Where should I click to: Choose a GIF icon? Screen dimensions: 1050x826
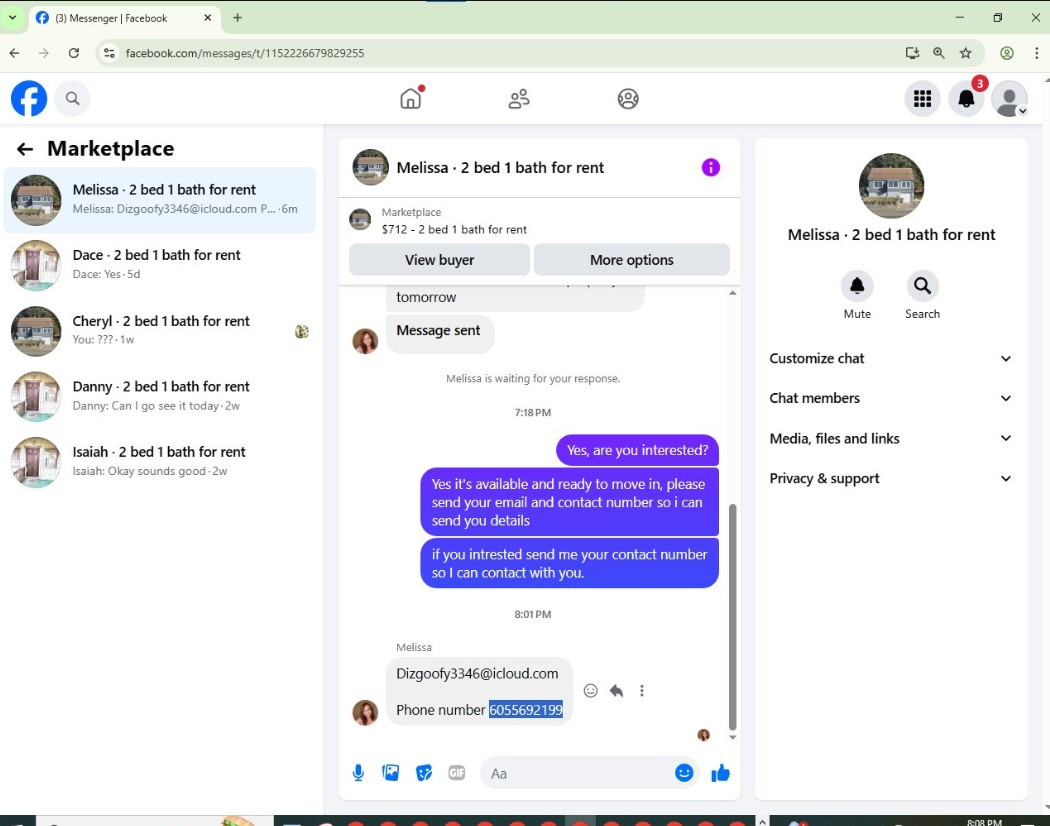tap(457, 773)
